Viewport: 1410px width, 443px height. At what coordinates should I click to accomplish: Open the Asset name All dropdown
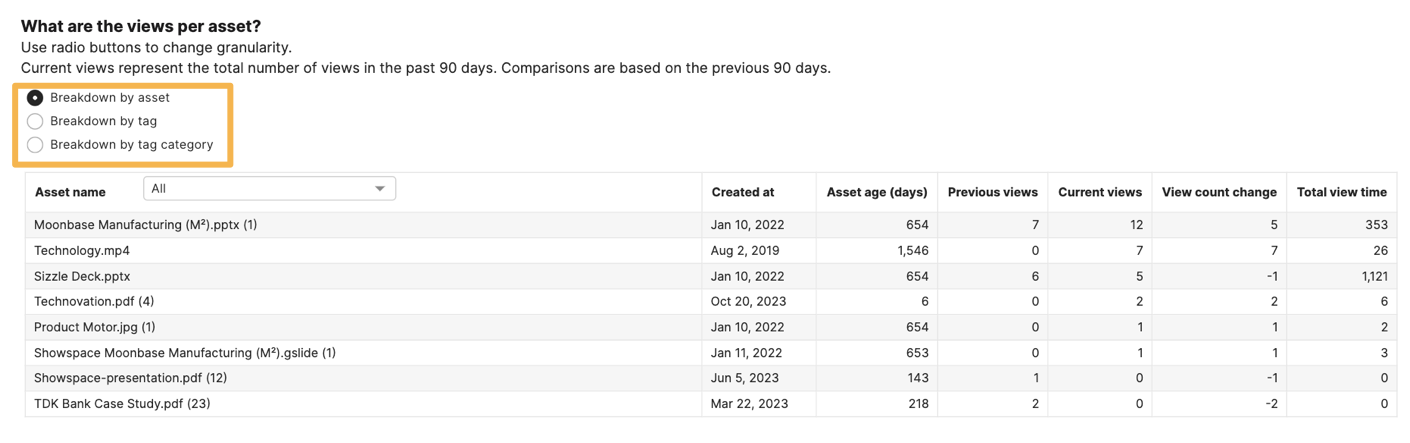coord(270,188)
